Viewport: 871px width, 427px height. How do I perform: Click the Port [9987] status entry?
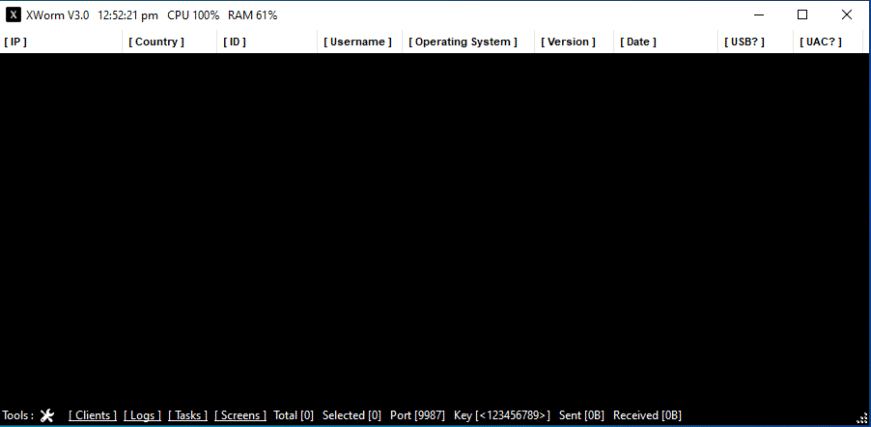[x=417, y=415]
